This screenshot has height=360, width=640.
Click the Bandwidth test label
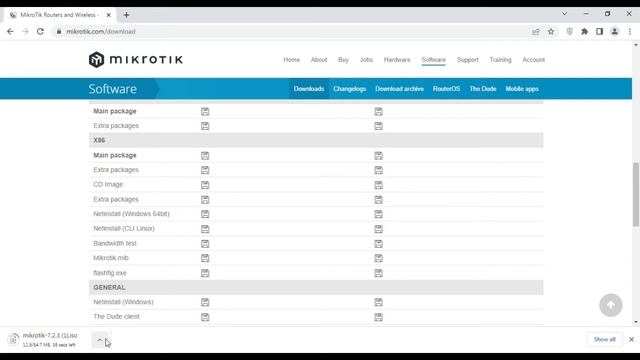point(115,243)
